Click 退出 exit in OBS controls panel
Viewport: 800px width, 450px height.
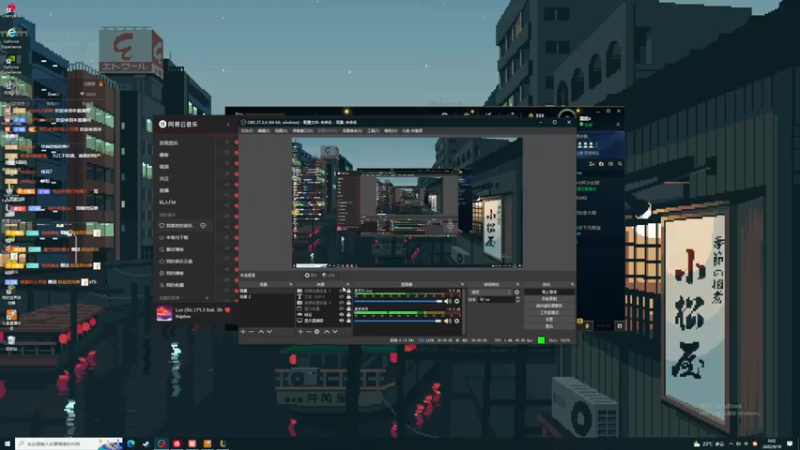click(549, 326)
